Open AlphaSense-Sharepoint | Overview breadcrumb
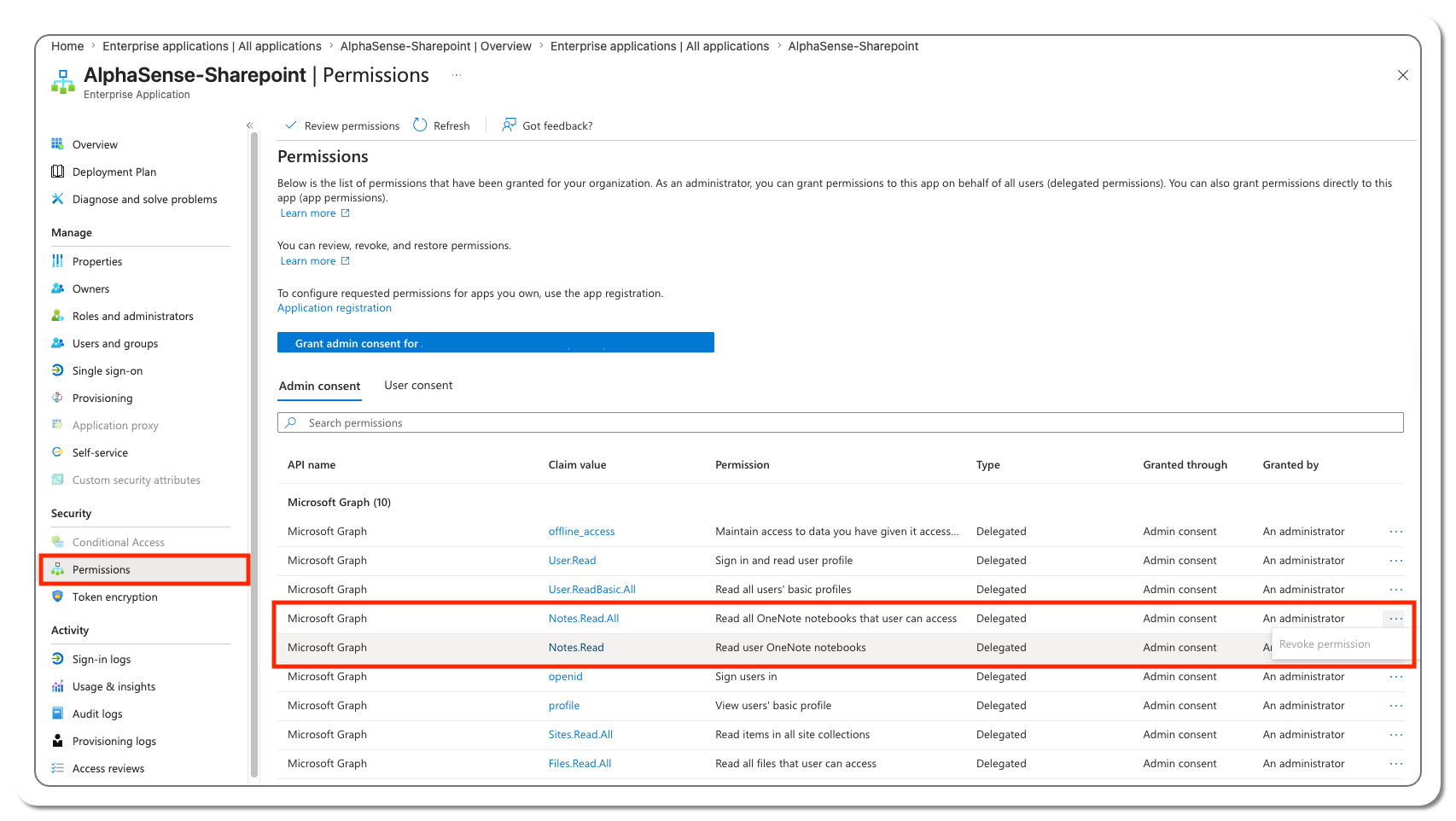The image size is (1456, 821). click(x=435, y=46)
